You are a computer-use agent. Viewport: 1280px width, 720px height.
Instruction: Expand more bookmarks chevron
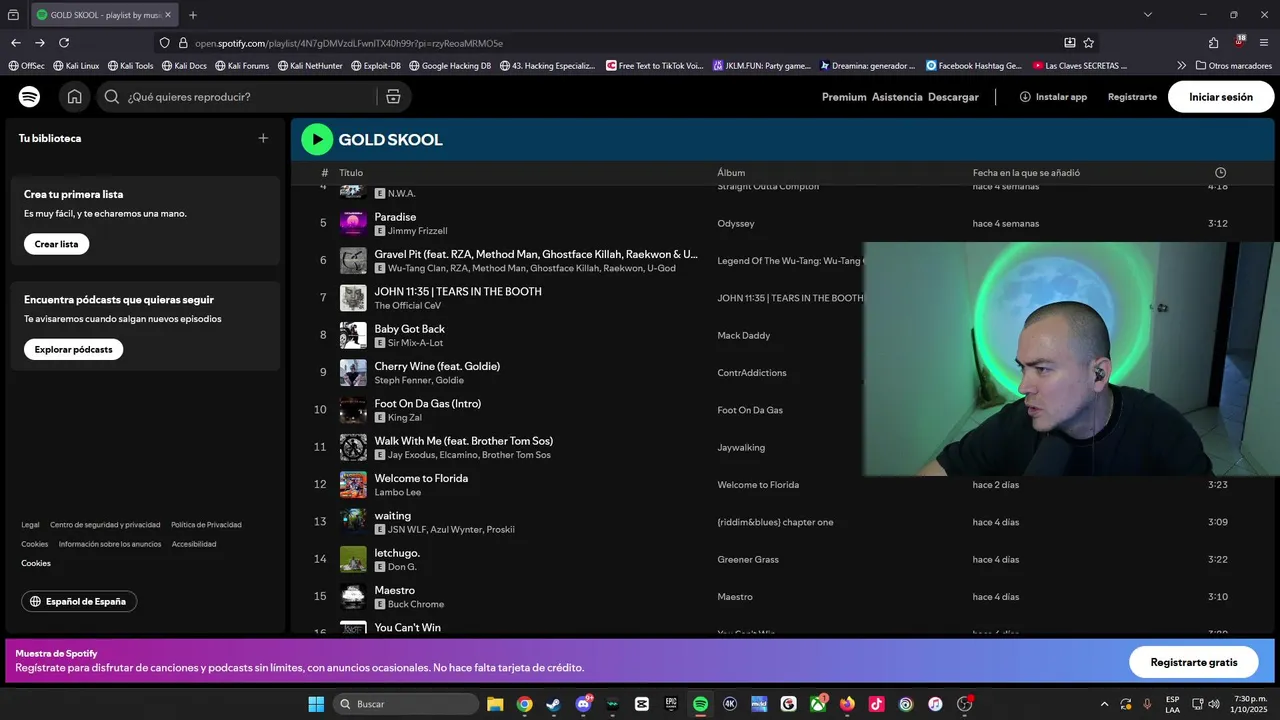click(1181, 66)
